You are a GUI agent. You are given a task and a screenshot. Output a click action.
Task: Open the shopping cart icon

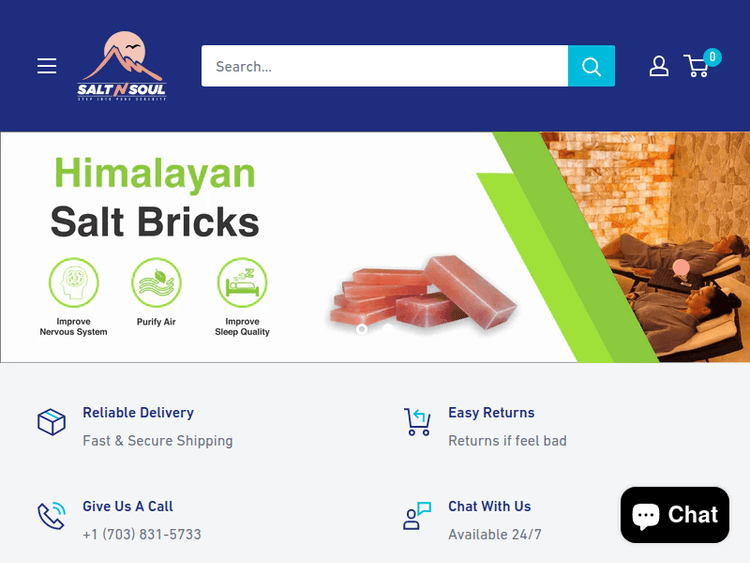click(x=696, y=66)
